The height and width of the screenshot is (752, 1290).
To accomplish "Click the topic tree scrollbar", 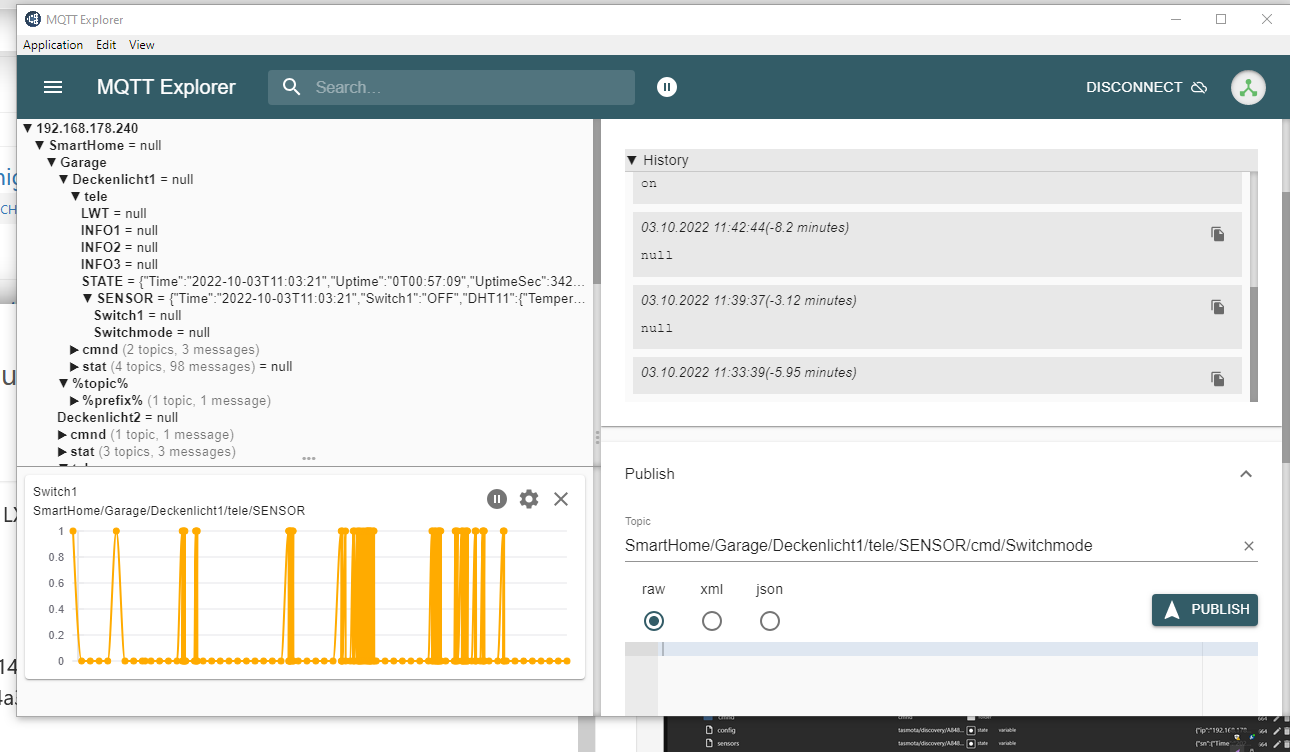I will (597, 202).
